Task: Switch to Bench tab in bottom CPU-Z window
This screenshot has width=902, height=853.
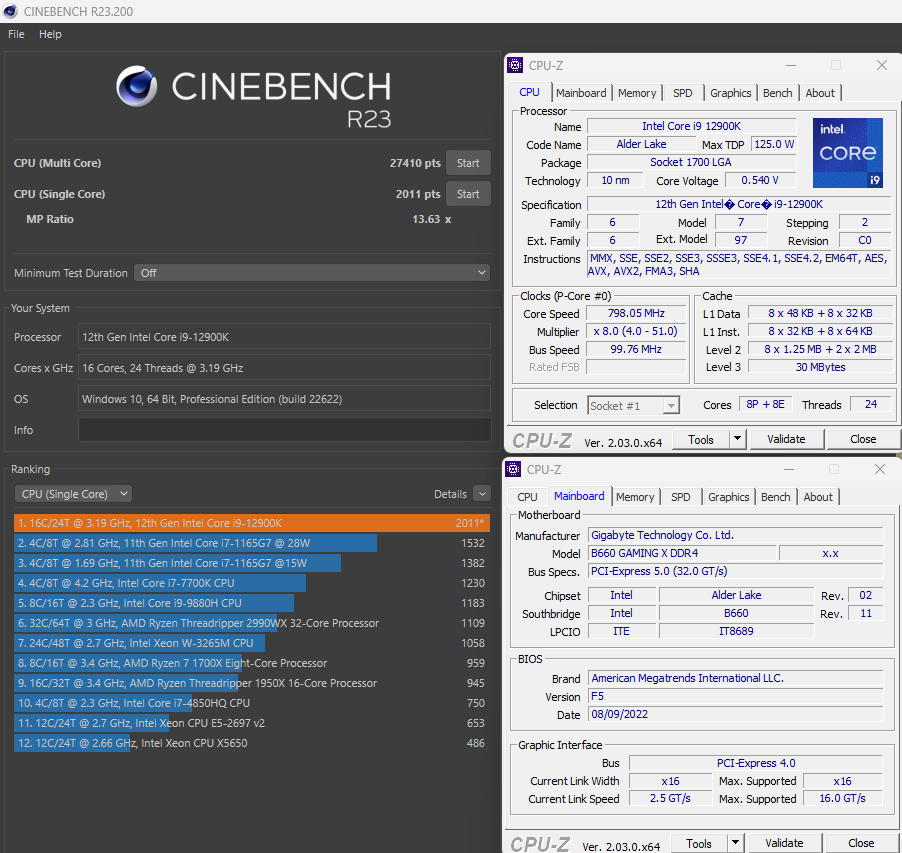Action: [775, 496]
